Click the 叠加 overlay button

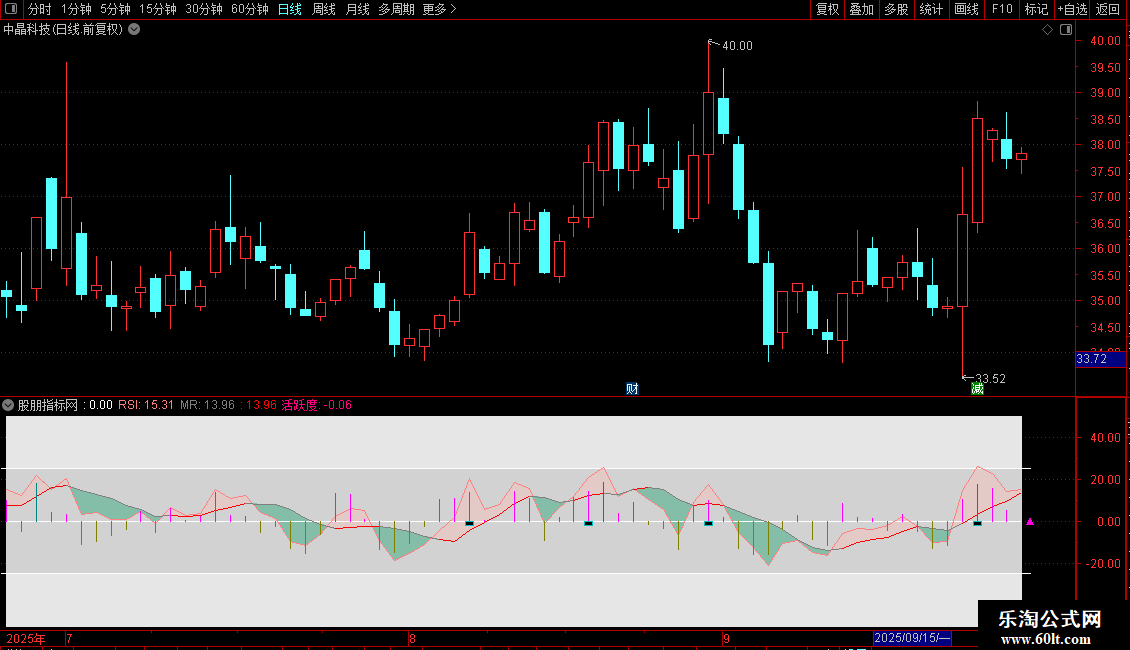pyautogui.click(x=861, y=9)
